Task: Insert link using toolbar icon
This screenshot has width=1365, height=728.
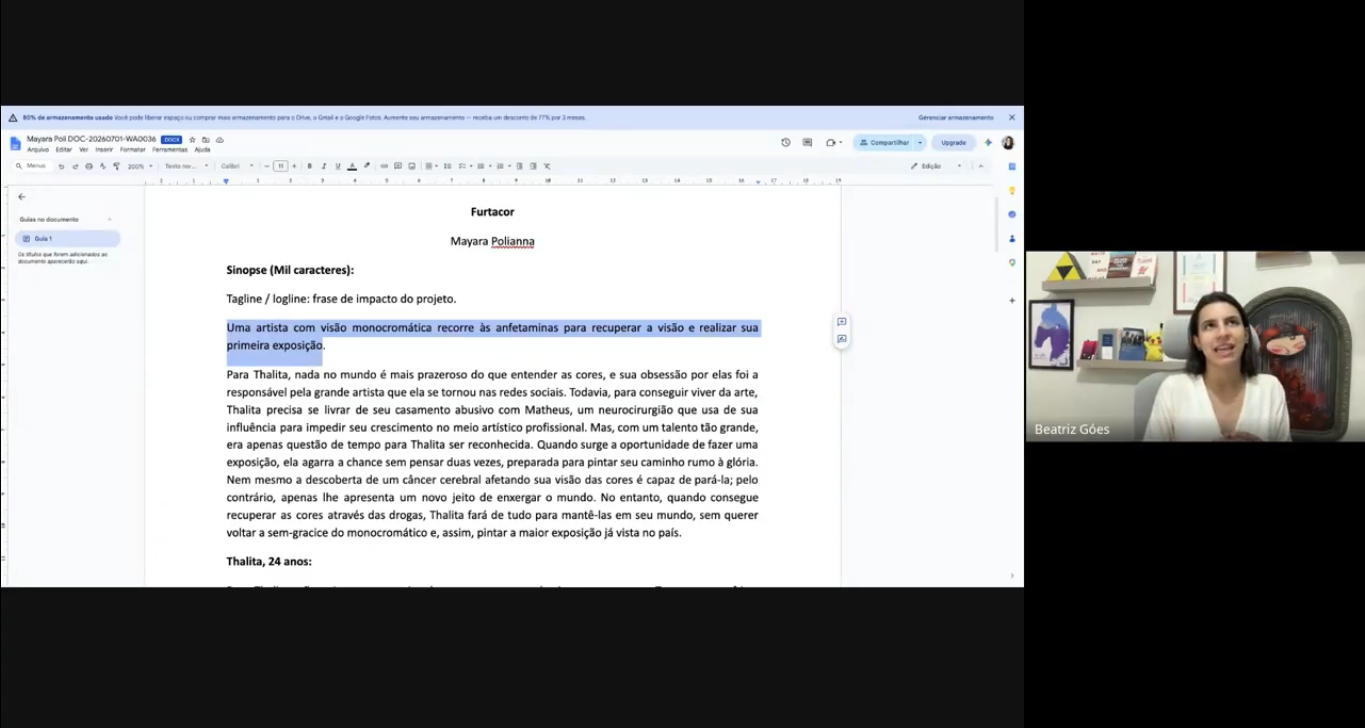Action: point(384,166)
